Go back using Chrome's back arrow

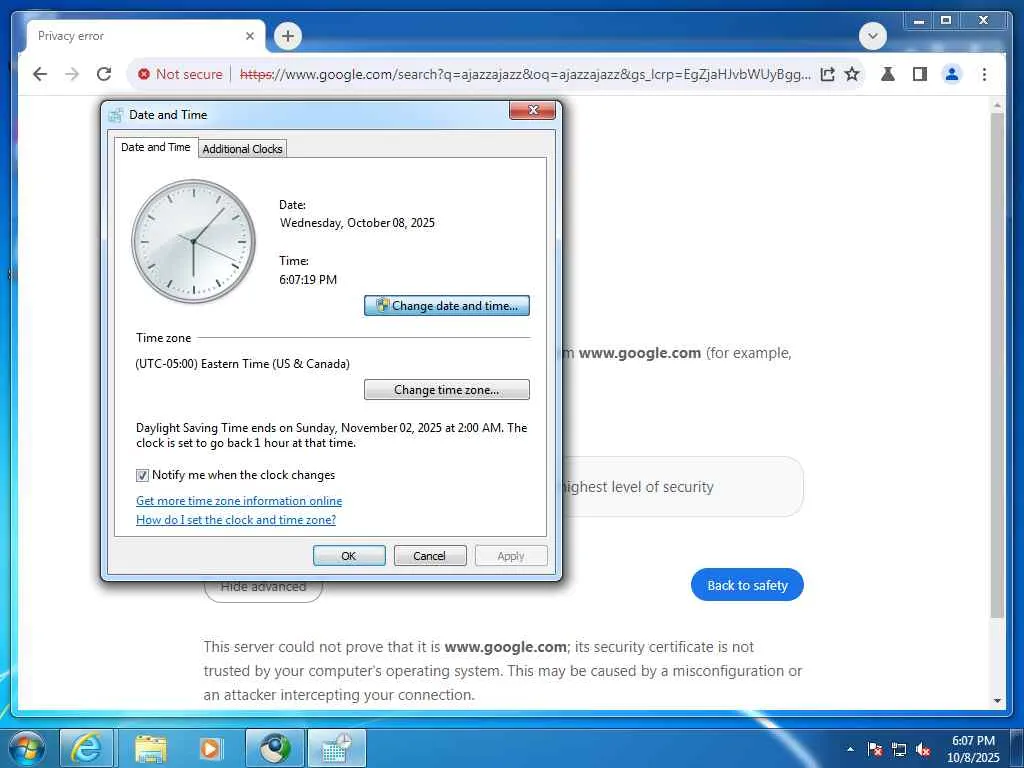pyautogui.click(x=40, y=74)
